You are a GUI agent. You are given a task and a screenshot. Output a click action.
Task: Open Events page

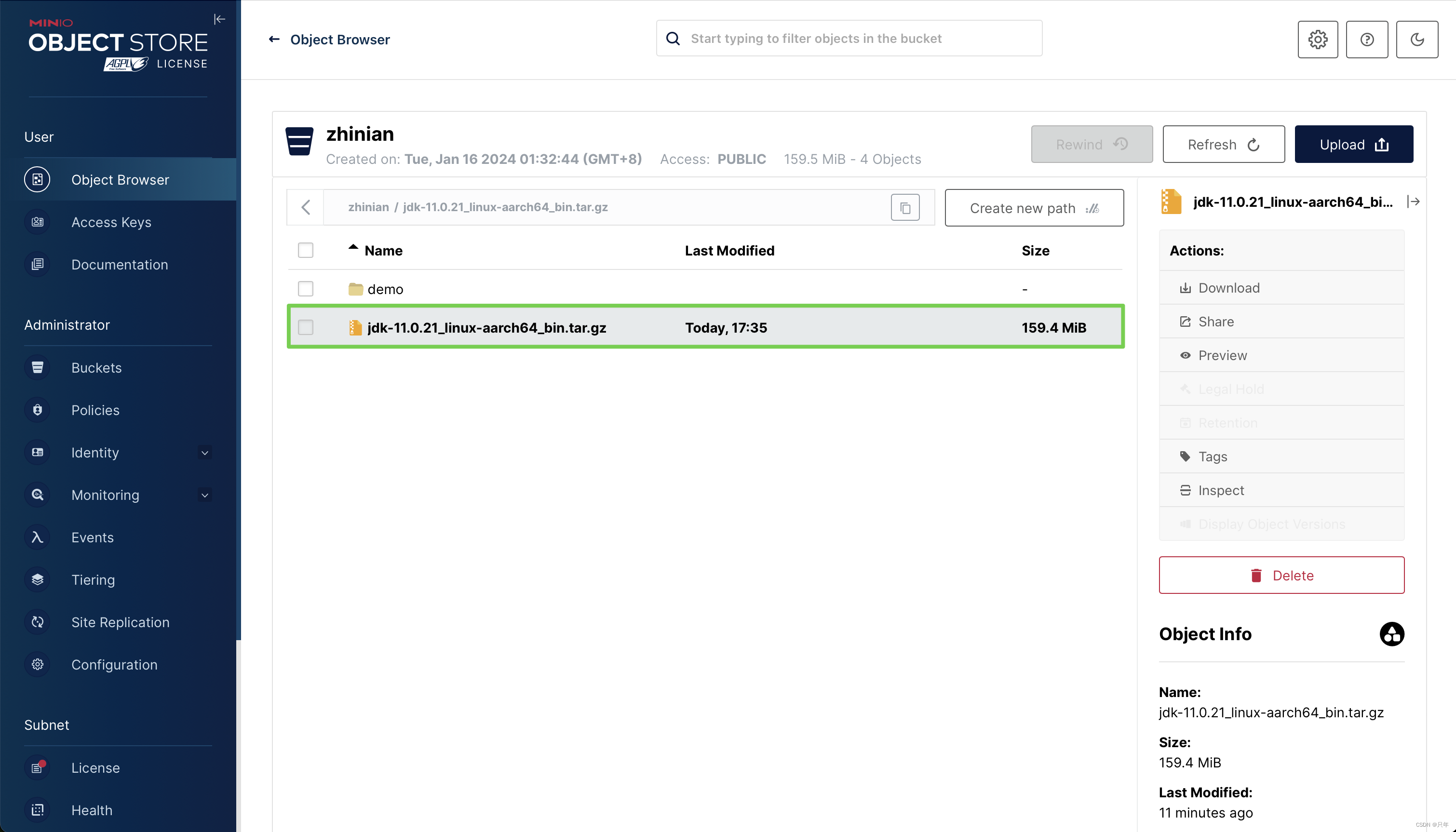point(118,537)
